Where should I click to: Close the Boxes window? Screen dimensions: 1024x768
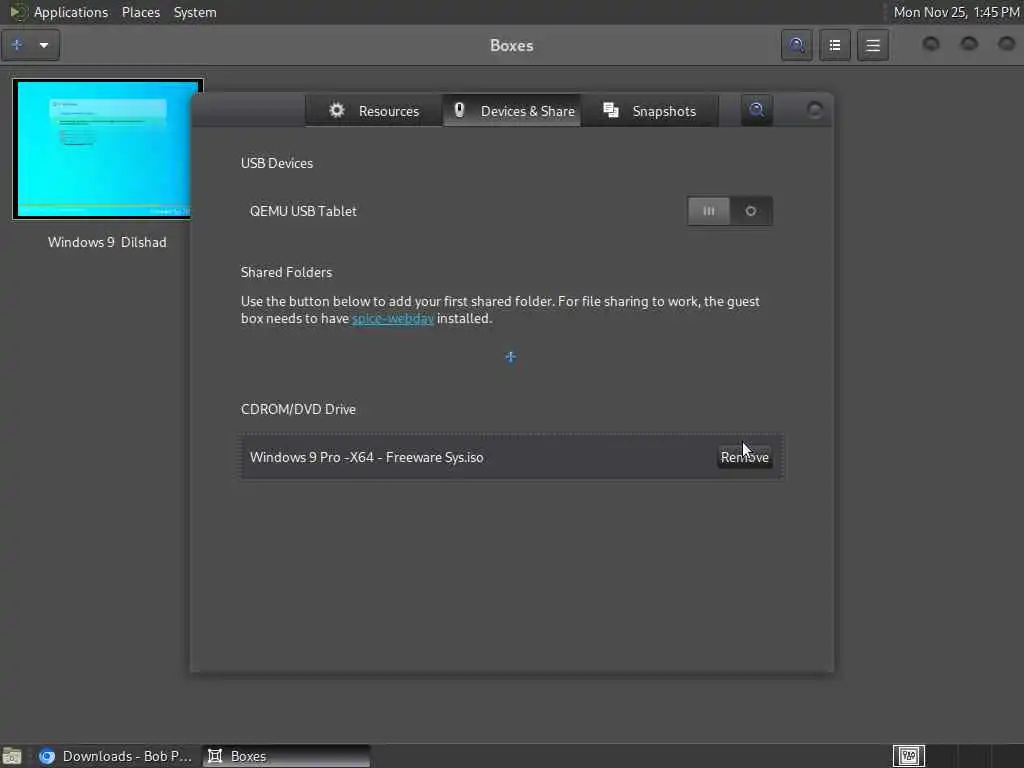click(1006, 44)
